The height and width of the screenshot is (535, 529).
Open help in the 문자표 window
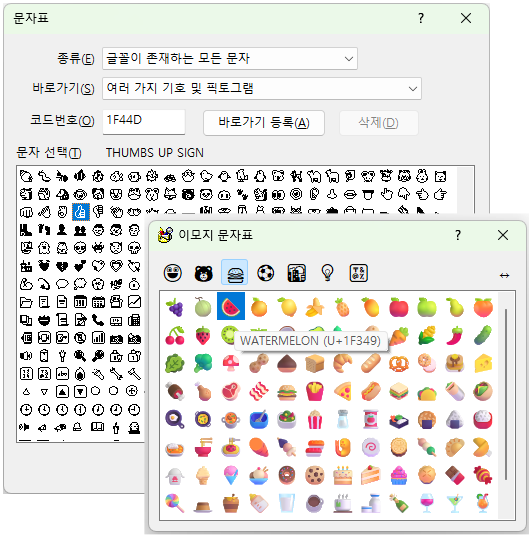coord(421,18)
